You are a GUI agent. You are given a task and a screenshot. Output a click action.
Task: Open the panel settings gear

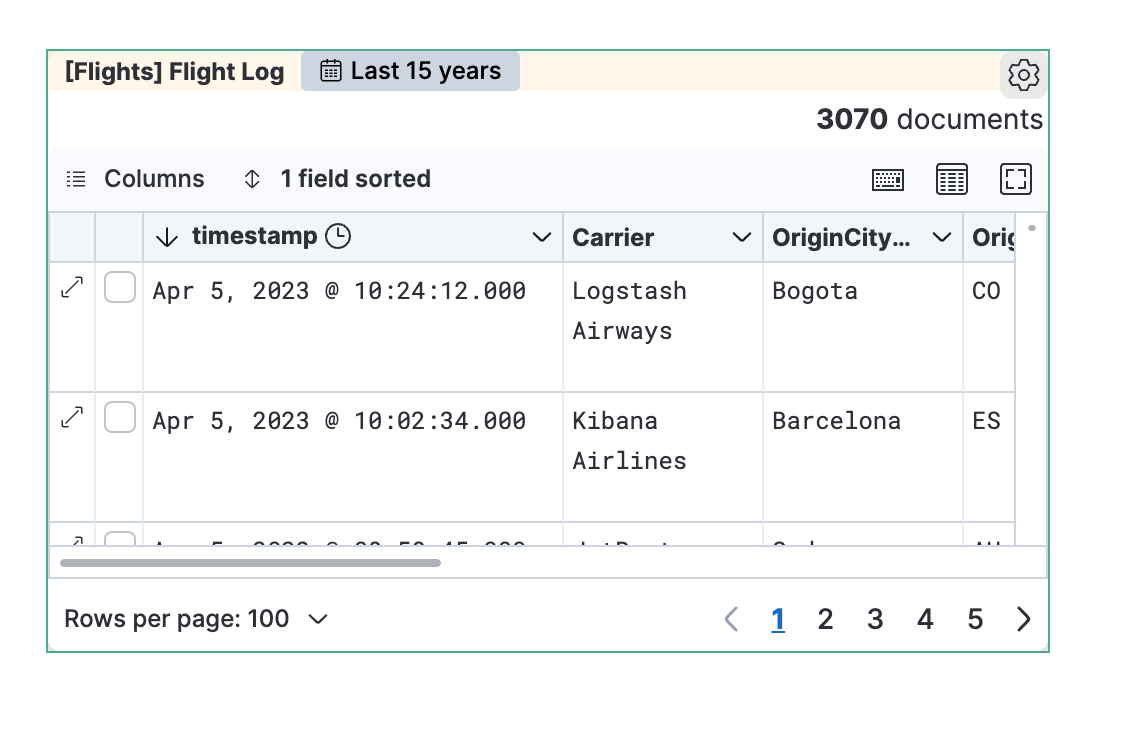coord(1023,75)
